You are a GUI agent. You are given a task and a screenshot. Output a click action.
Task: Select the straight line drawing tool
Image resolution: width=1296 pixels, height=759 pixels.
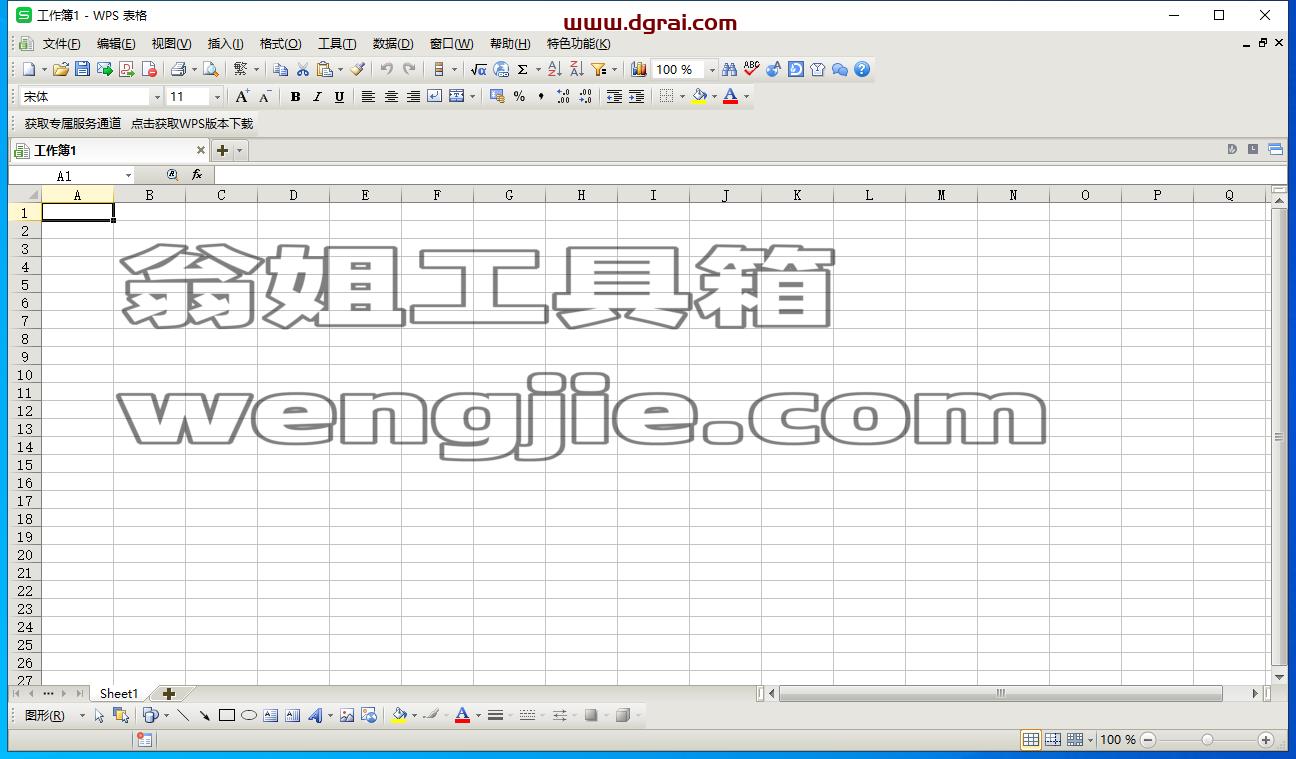[x=183, y=715]
